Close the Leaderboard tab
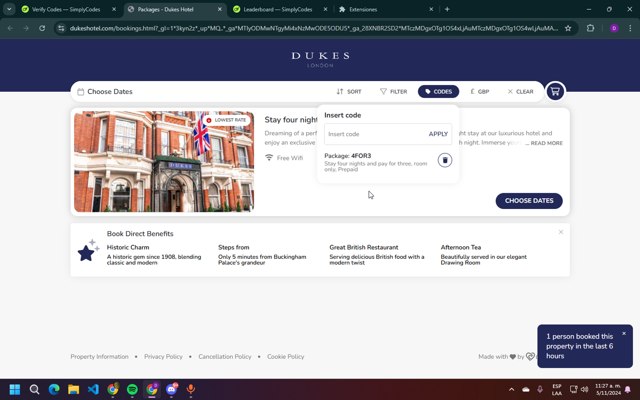 (x=325, y=9)
